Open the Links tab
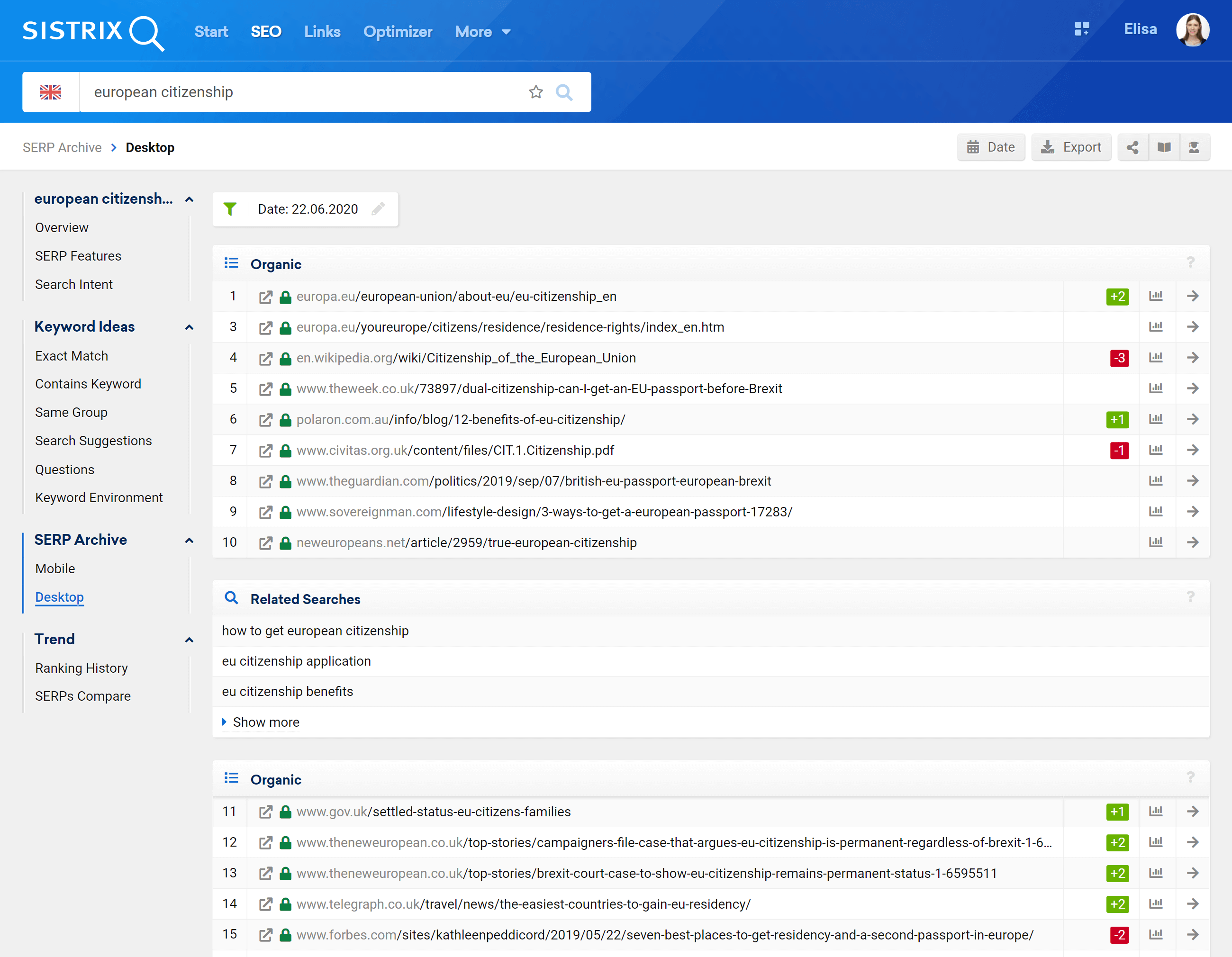This screenshot has width=1232, height=957. tap(322, 32)
